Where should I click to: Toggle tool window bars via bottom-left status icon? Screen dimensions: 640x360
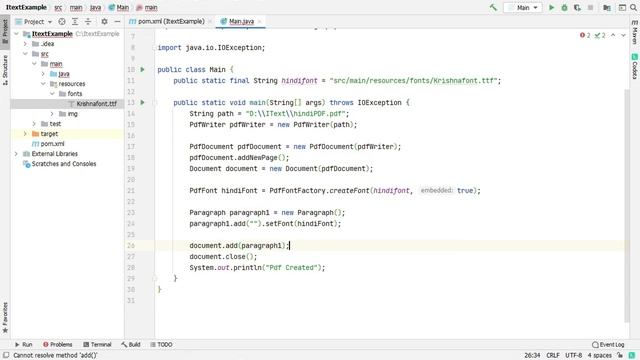[6, 356]
